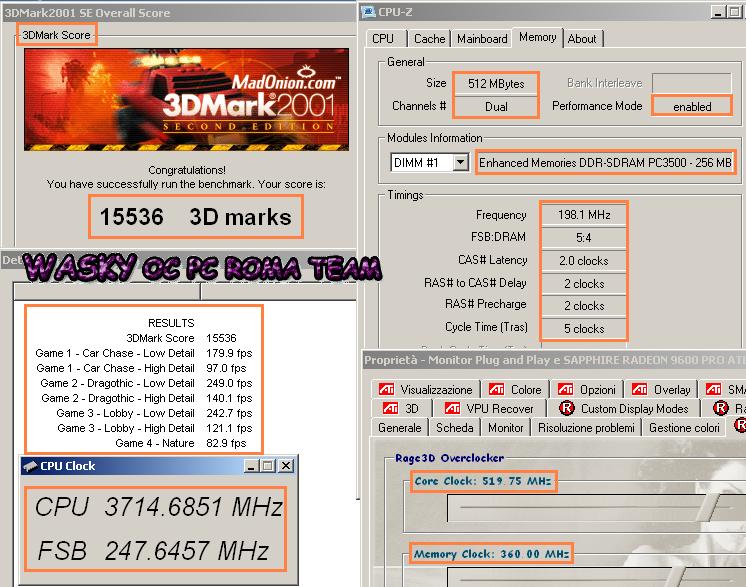Click the CPU Clock window title icon
The height and width of the screenshot is (587, 746).
[x=30, y=466]
